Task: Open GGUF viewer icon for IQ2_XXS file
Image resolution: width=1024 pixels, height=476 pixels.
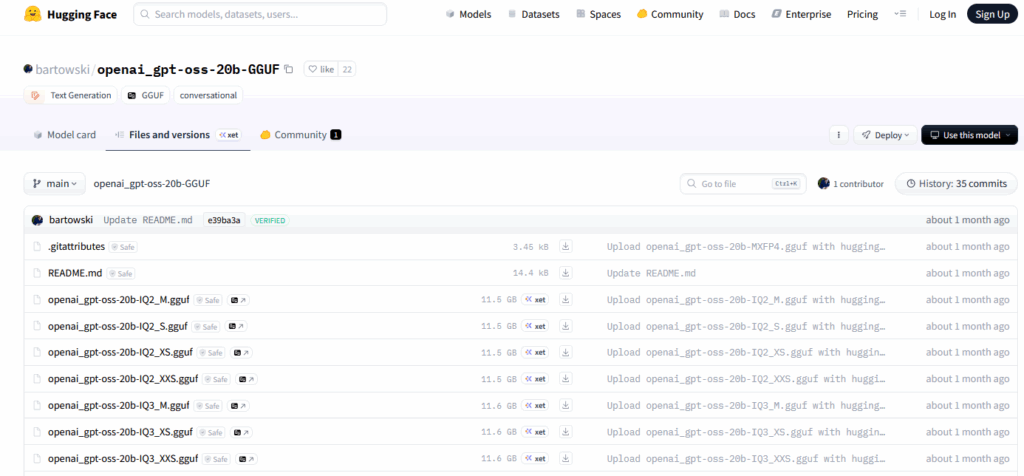Action: (247, 379)
